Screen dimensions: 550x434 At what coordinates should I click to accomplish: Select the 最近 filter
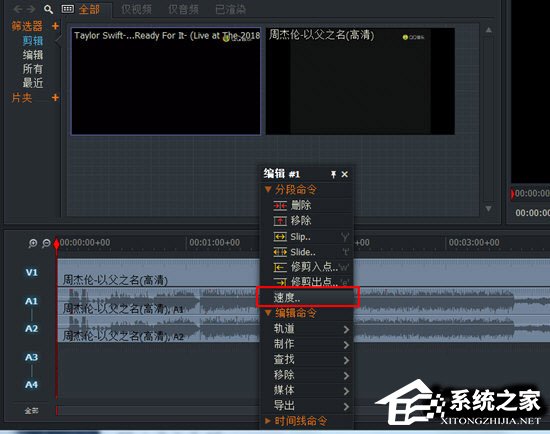click(33, 83)
